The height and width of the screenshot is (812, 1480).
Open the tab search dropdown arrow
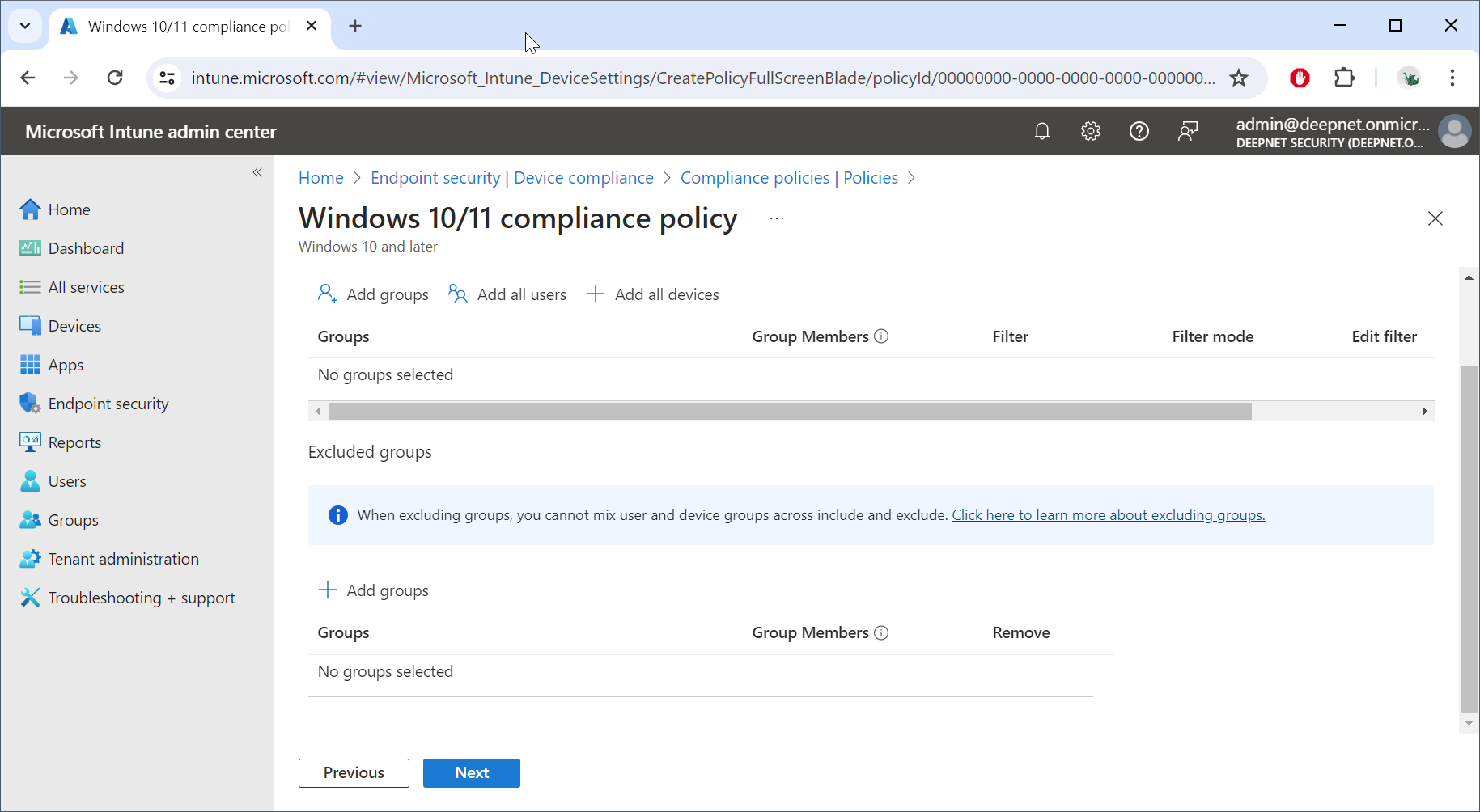tap(25, 26)
